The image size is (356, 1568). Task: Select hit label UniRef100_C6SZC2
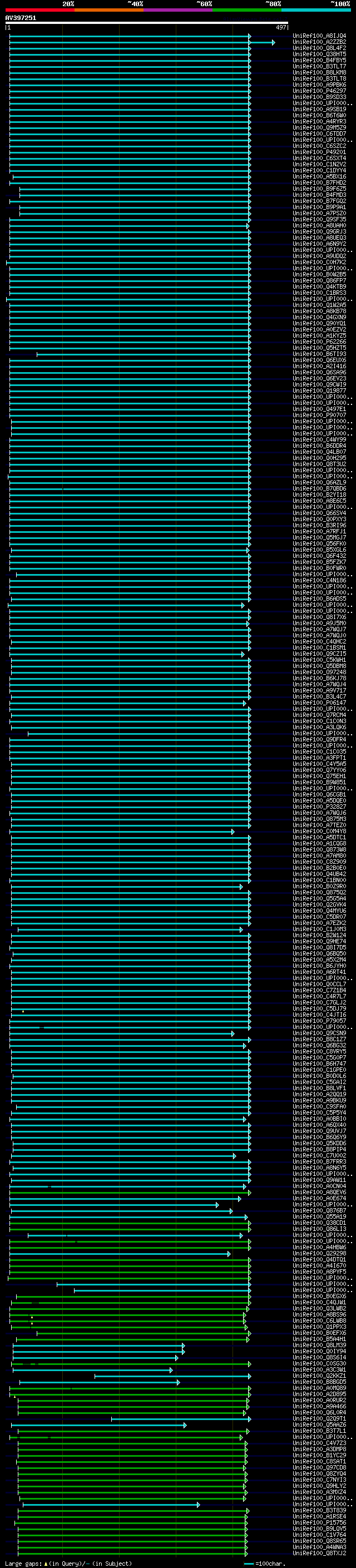point(319,146)
